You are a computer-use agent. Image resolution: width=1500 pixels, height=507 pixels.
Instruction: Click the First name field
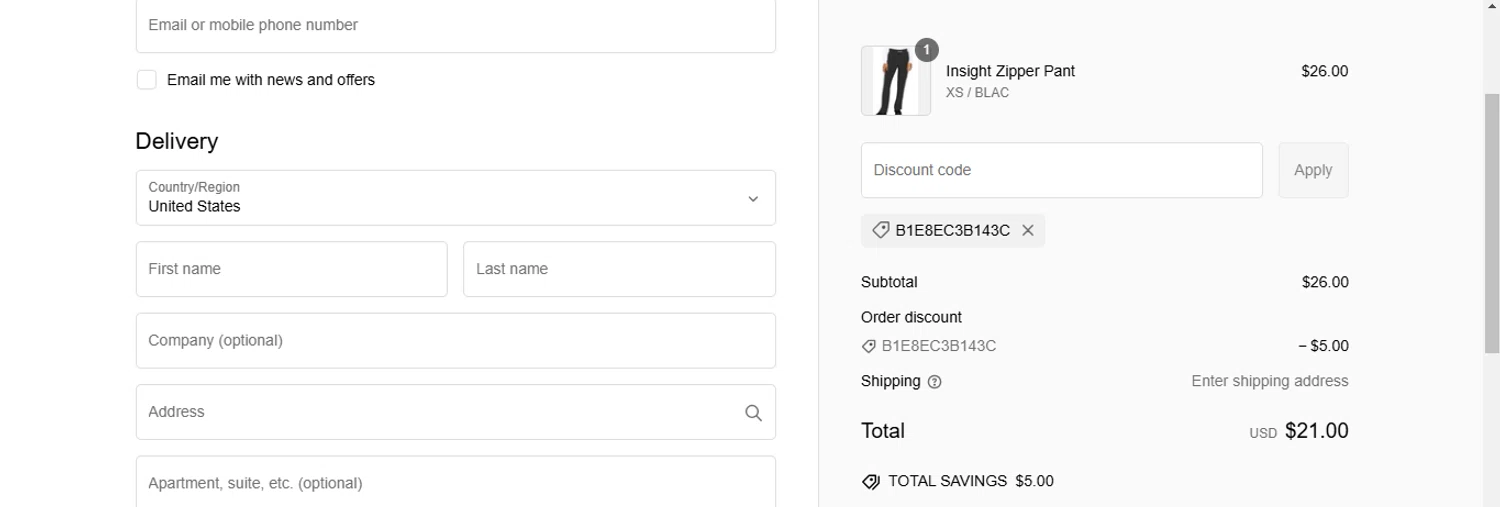pos(291,269)
